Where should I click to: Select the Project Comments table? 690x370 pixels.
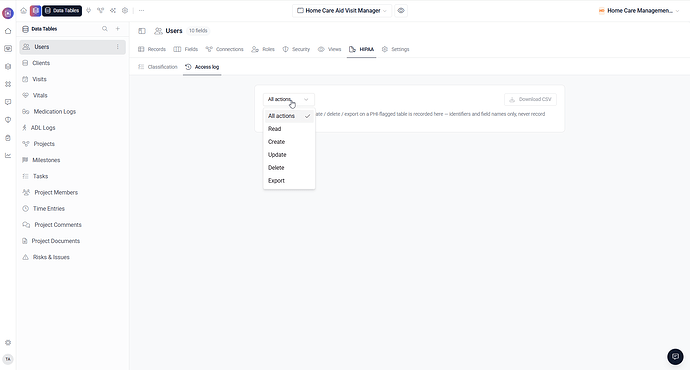[73, 225]
